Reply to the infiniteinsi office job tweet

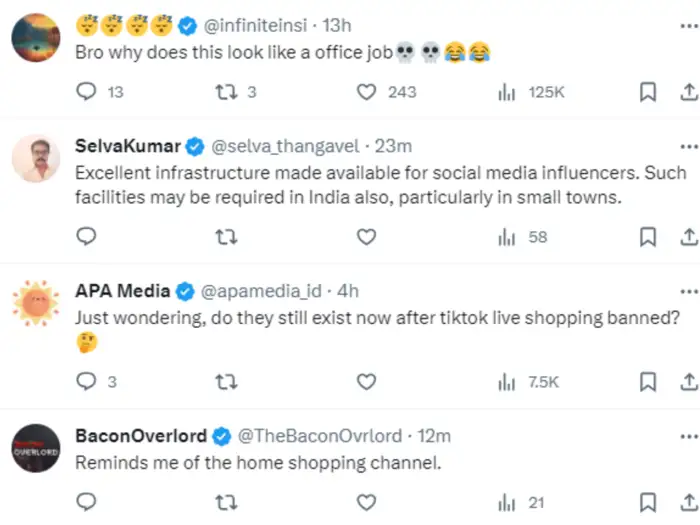tap(87, 92)
